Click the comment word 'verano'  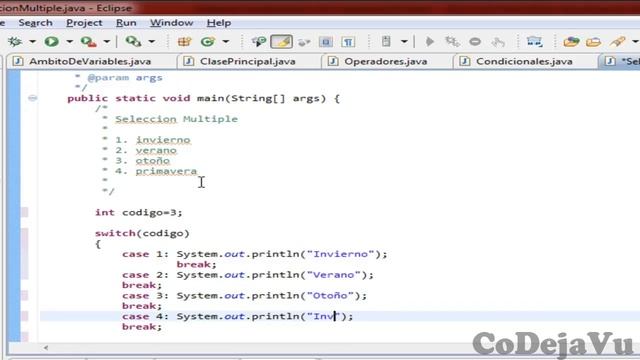pyautogui.click(x=156, y=150)
